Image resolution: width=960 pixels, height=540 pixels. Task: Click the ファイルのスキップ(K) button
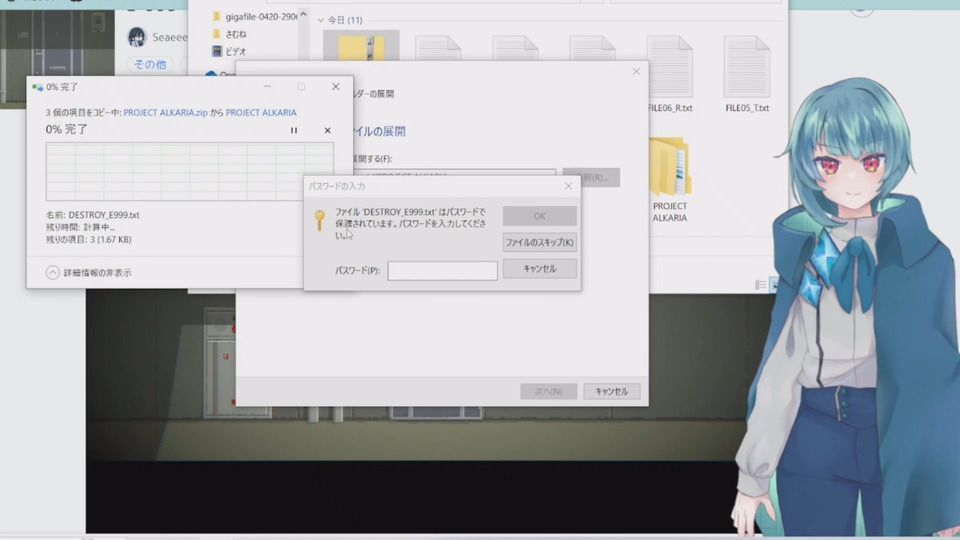pos(539,242)
